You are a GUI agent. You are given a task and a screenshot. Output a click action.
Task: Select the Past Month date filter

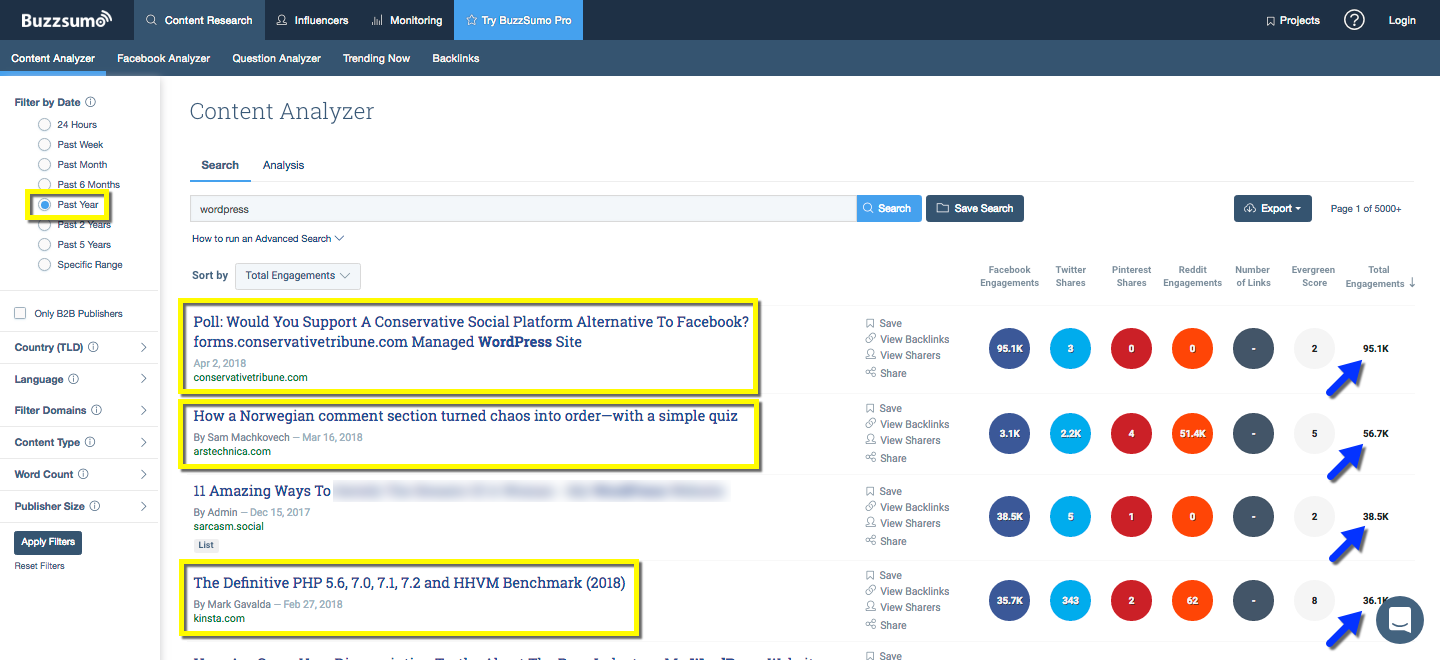44,164
